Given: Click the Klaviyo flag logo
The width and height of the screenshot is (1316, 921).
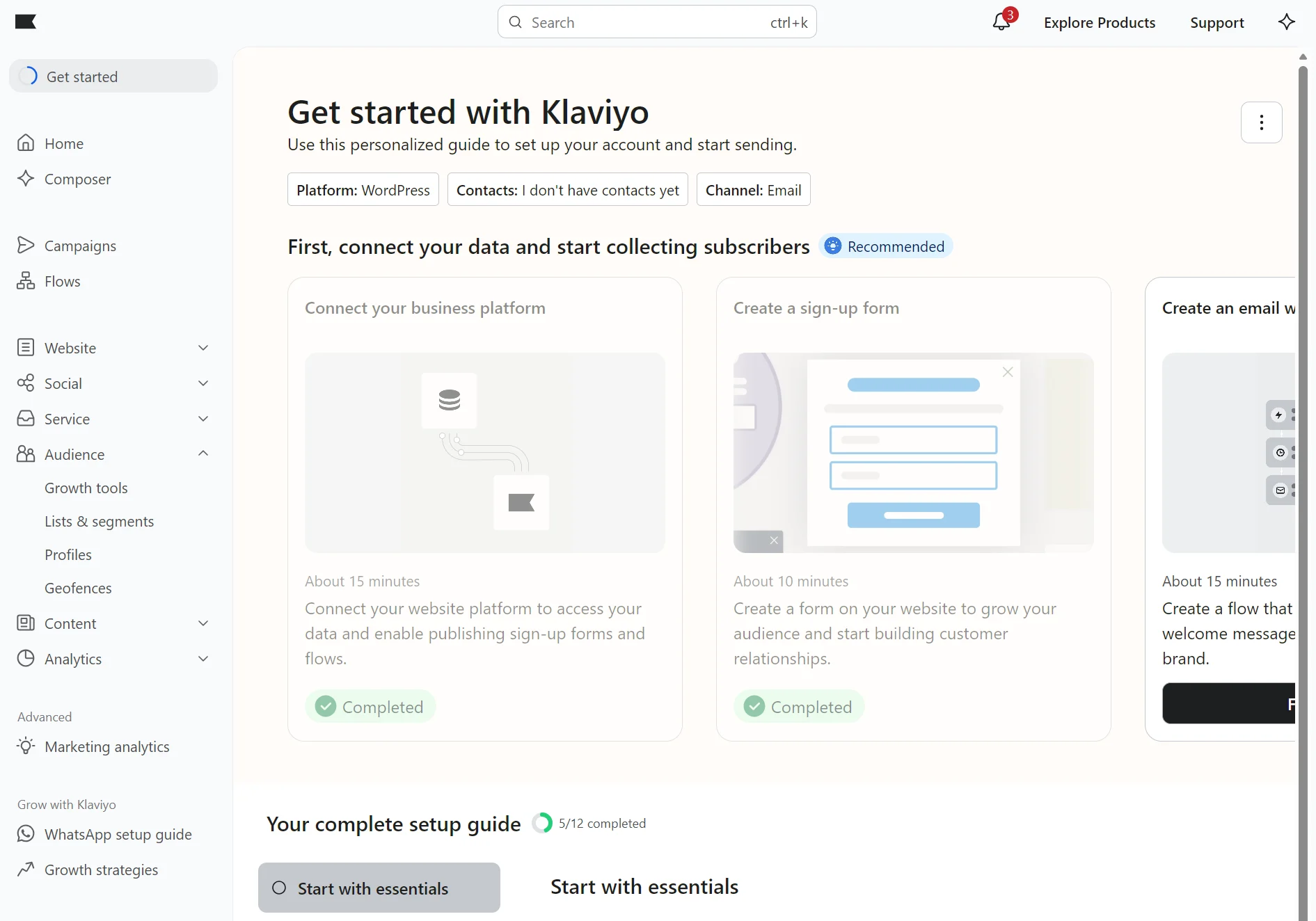Looking at the screenshot, I should coord(26,22).
